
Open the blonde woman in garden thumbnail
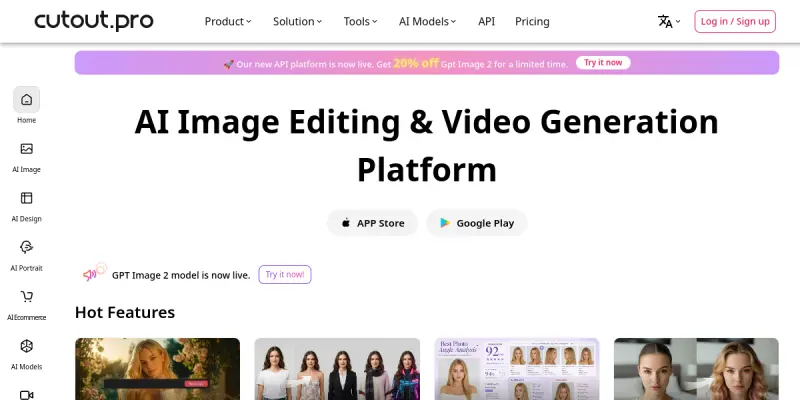[157, 369]
